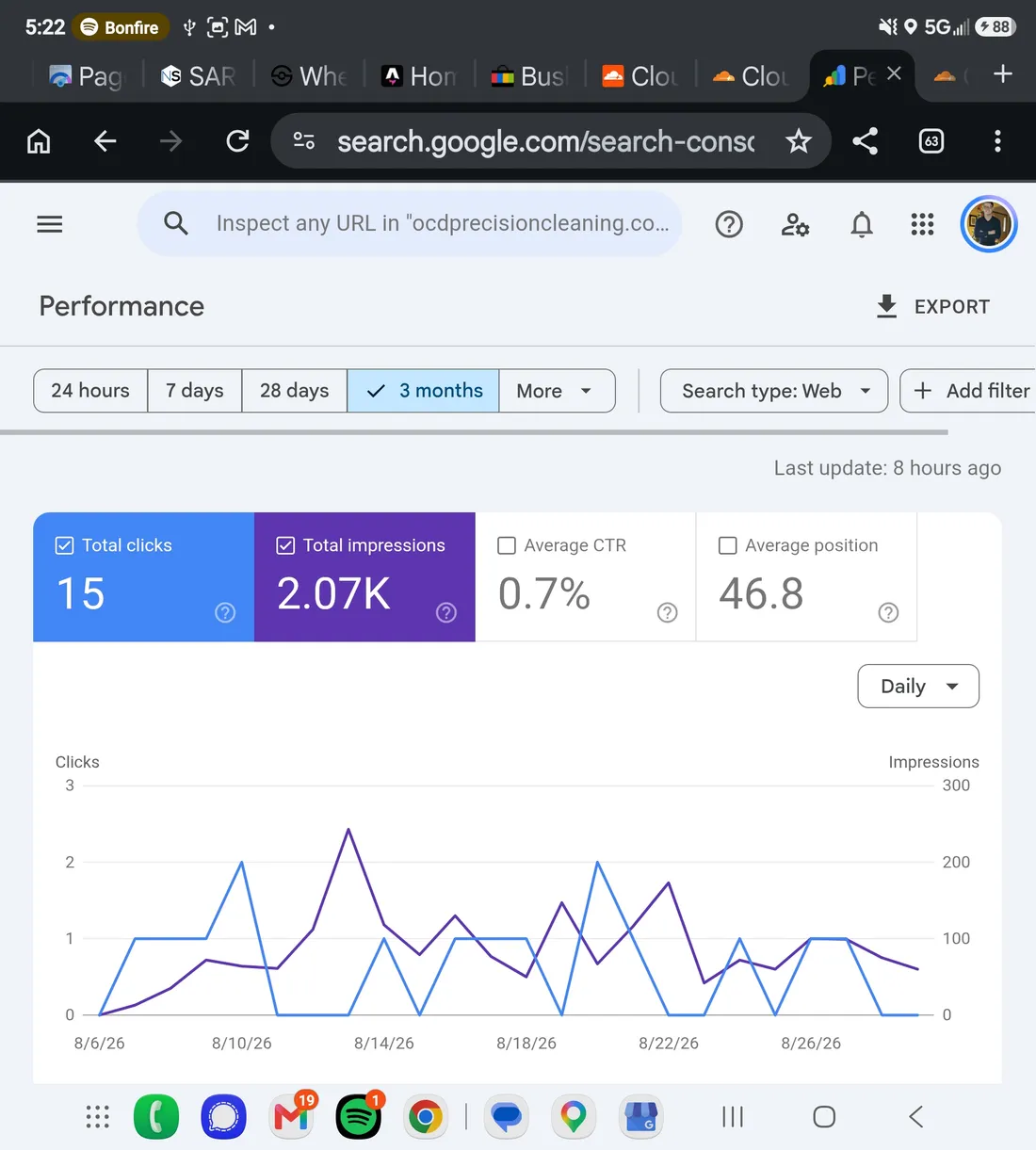The height and width of the screenshot is (1150, 1036).
Task: Add a new filter
Action: (x=970, y=391)
